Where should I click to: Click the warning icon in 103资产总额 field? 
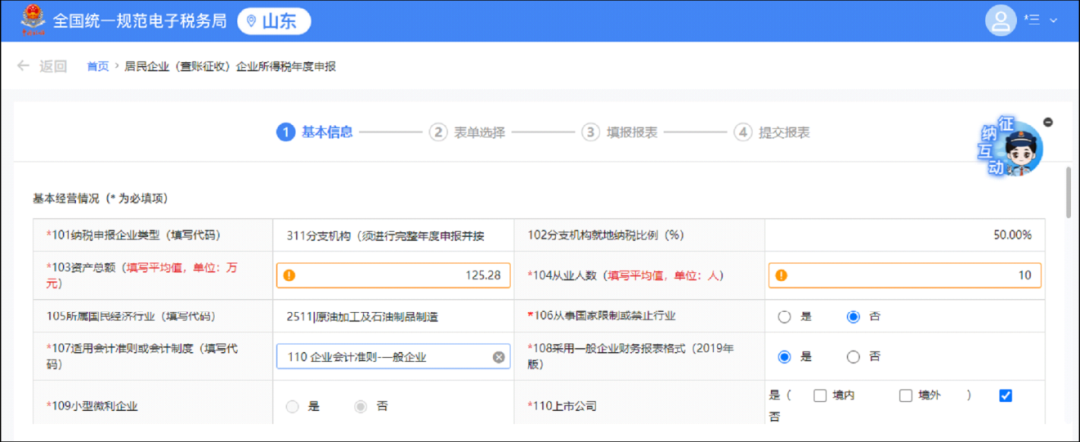click(289, 275)
